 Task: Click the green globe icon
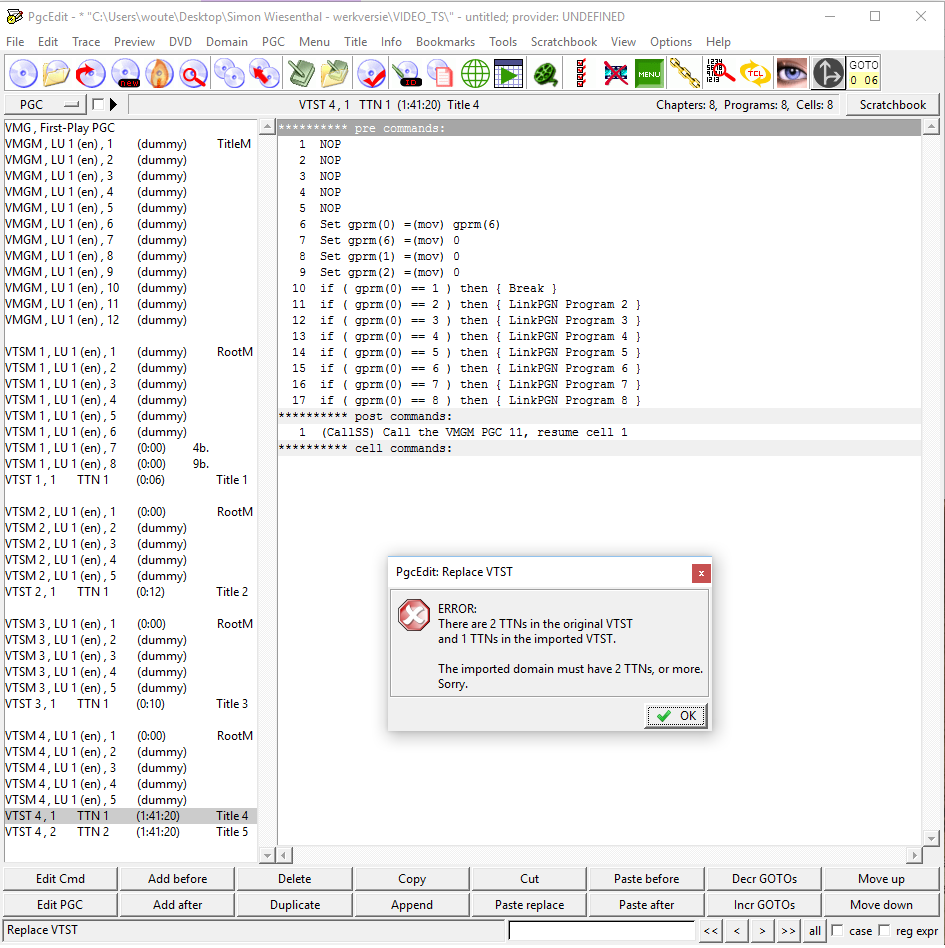point(475,74)
